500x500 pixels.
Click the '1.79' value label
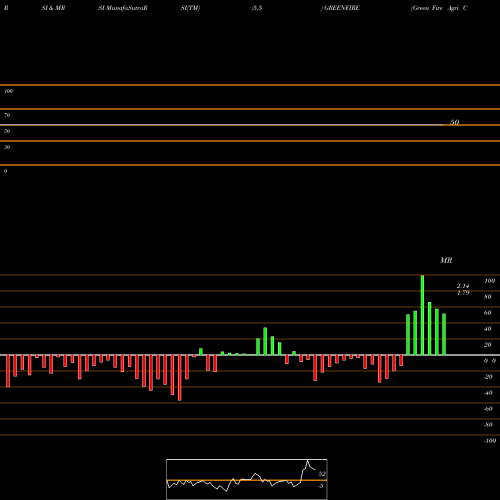coord(463,293)
